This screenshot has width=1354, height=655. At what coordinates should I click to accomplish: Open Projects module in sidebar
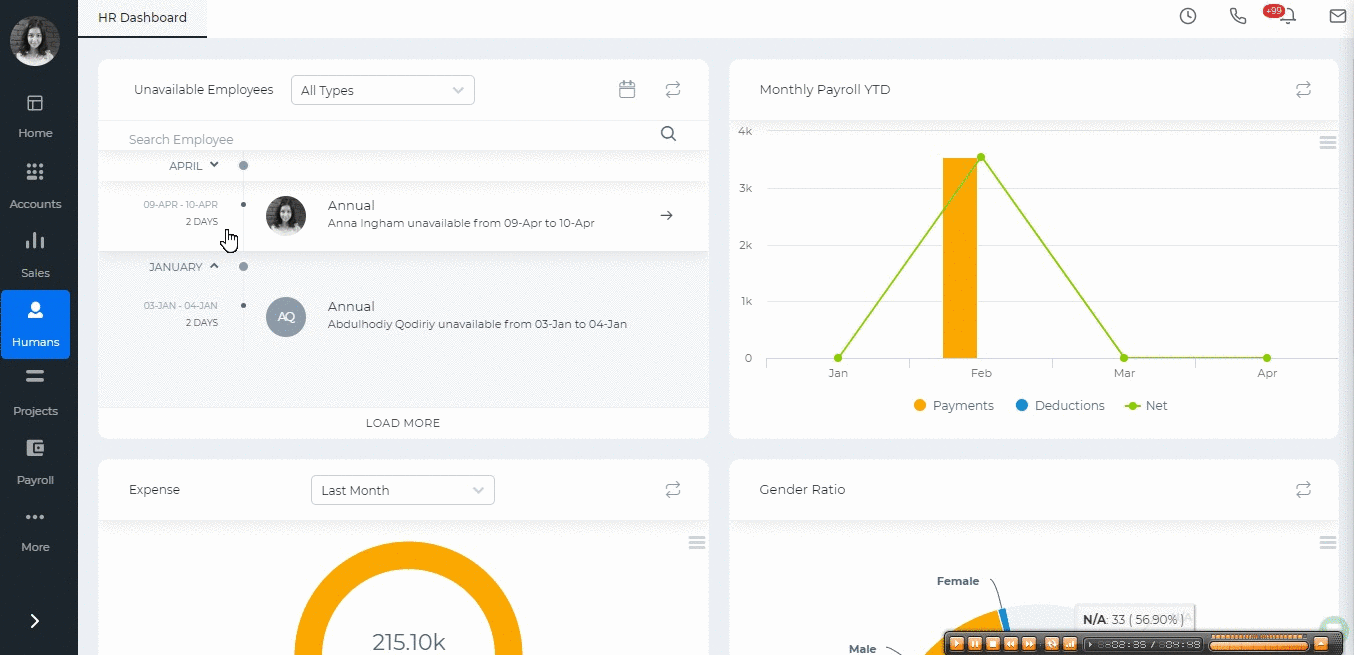point(35,394)
